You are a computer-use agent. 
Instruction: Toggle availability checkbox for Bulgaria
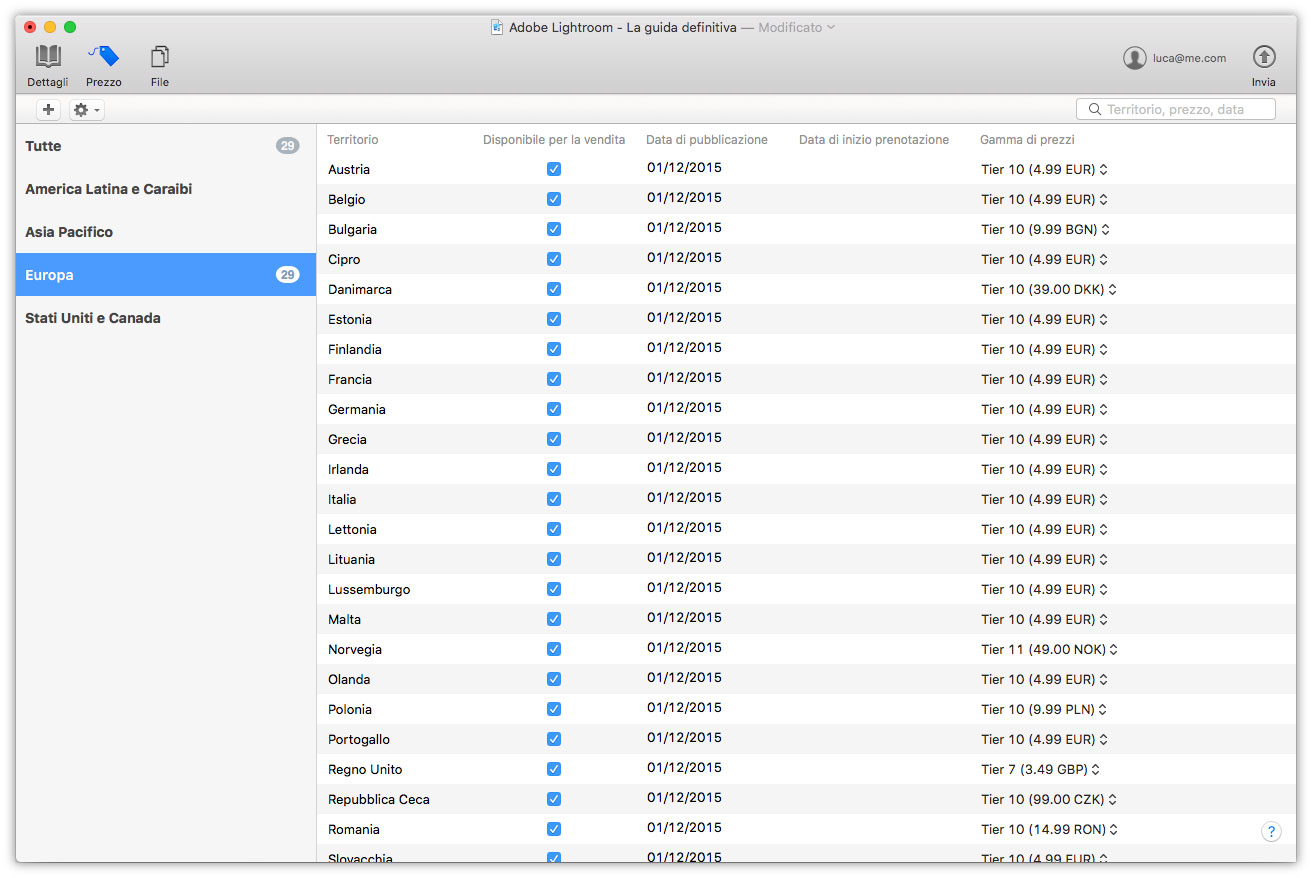click(x=554, y=229)
